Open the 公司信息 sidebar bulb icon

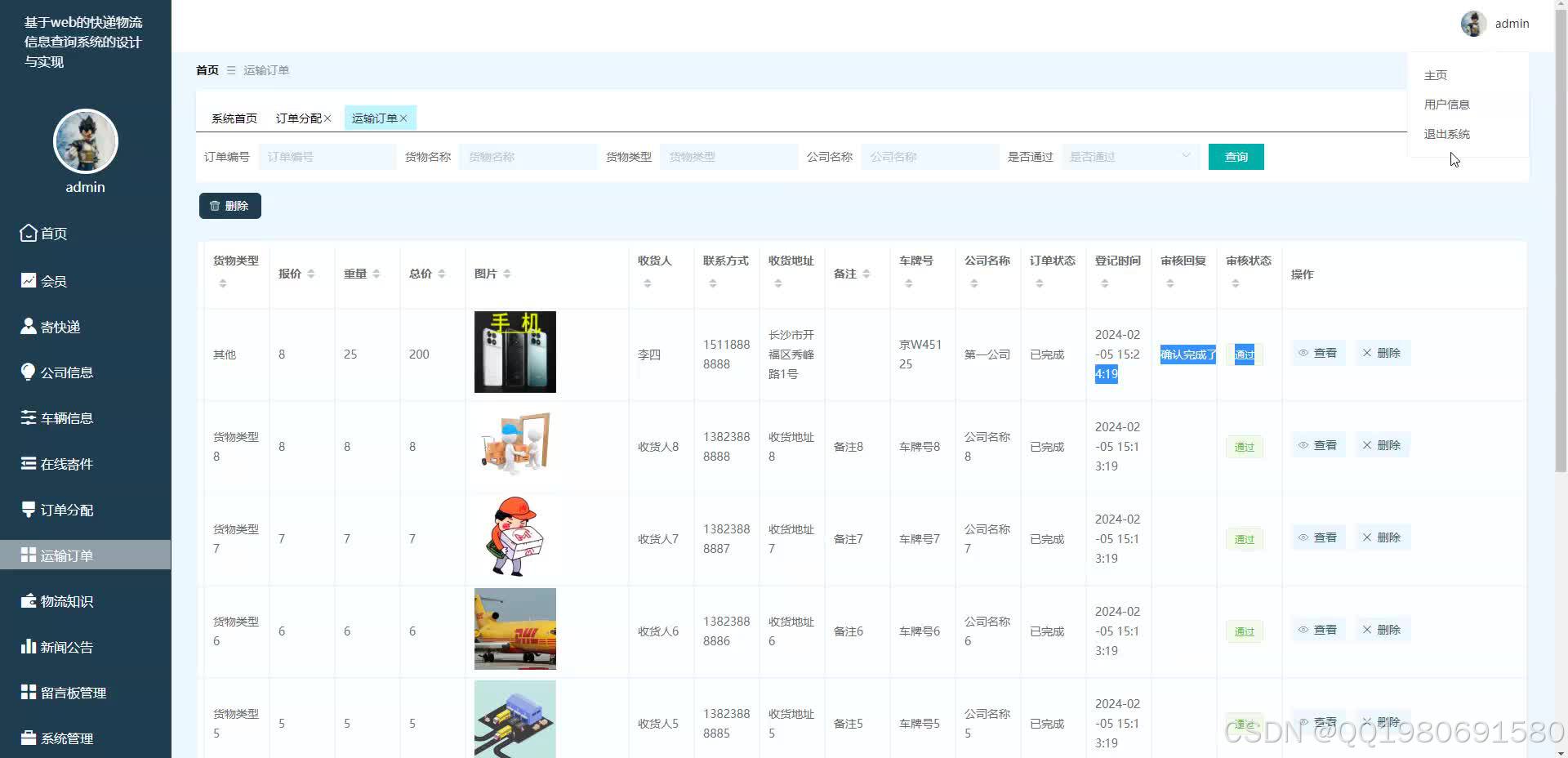(x=29, y=372)
